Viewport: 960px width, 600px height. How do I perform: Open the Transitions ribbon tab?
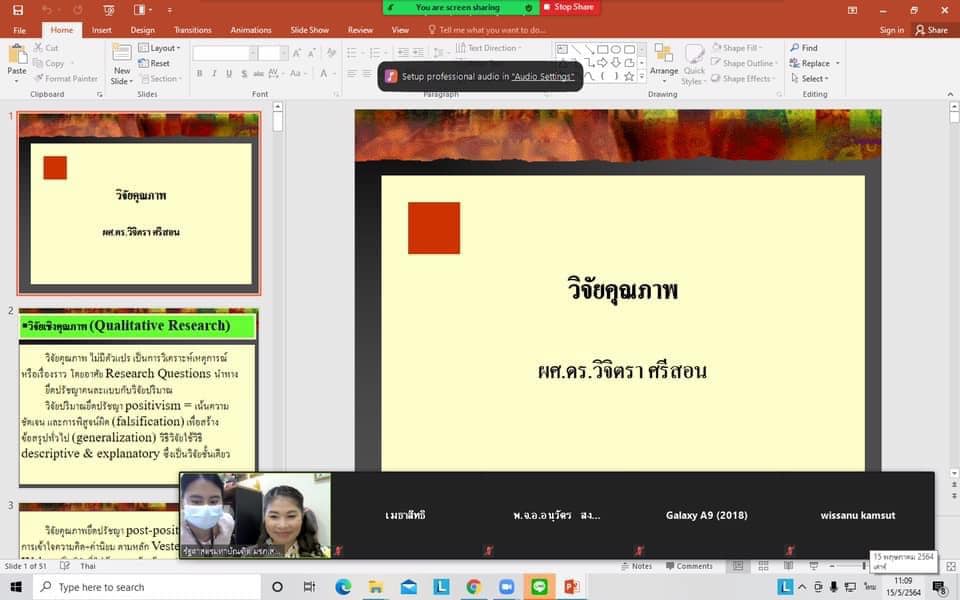point(192,30)
